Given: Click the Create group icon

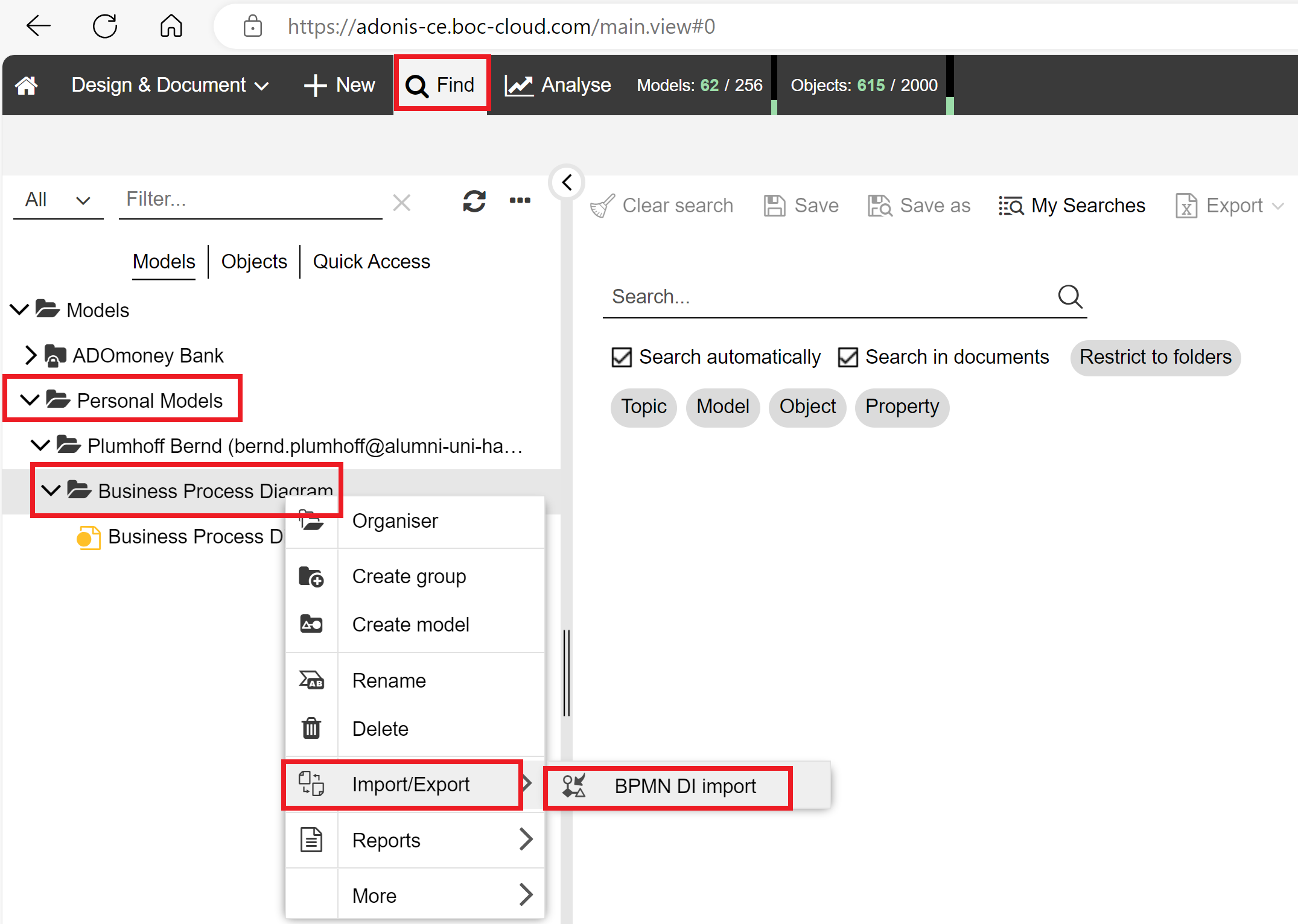Looking at the screenshot, I should [312, 575].
